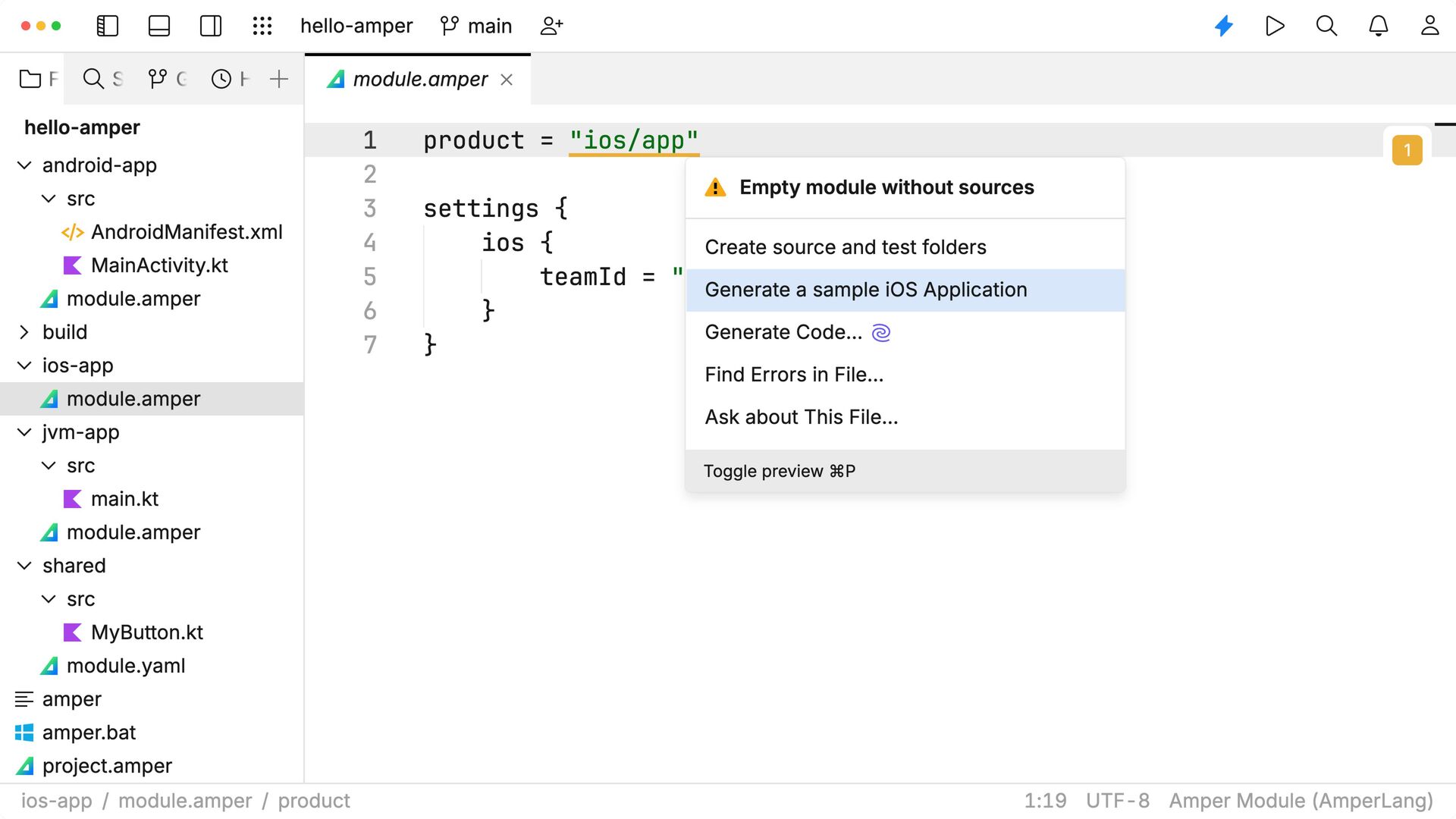Collapse the android-app folder
This screenshot has height=819, width=1456.
click(x=24, y=165)
